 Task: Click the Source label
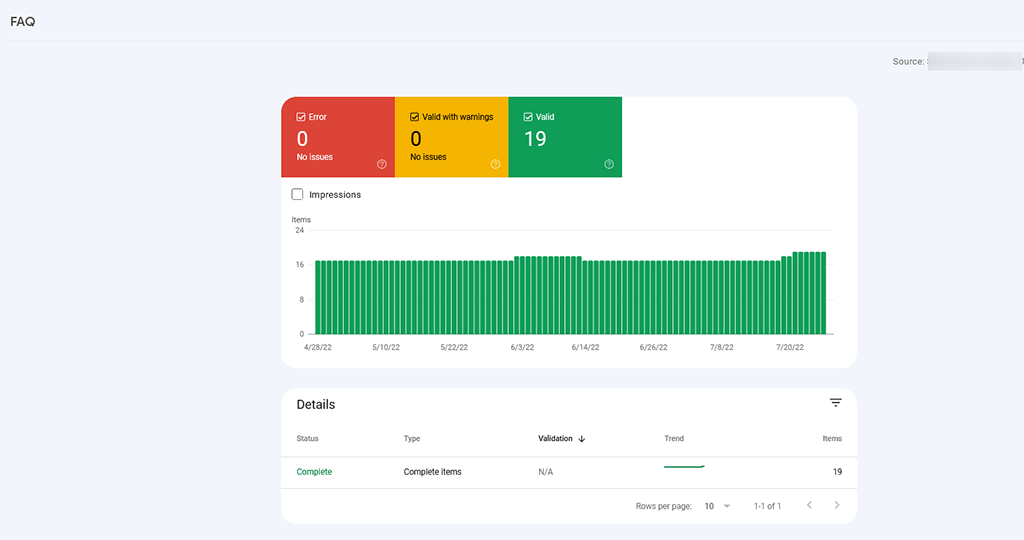point(908,61)
